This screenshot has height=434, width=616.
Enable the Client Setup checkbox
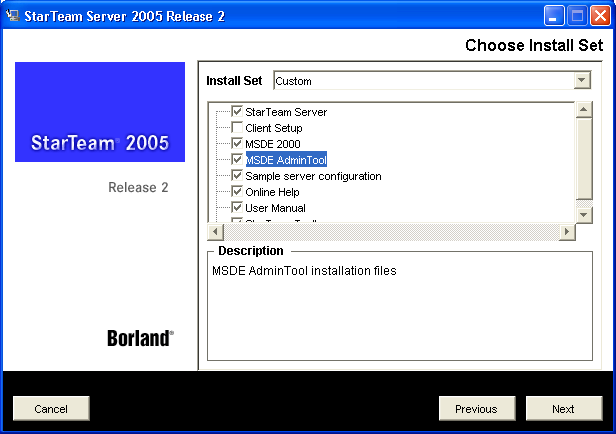237,128
